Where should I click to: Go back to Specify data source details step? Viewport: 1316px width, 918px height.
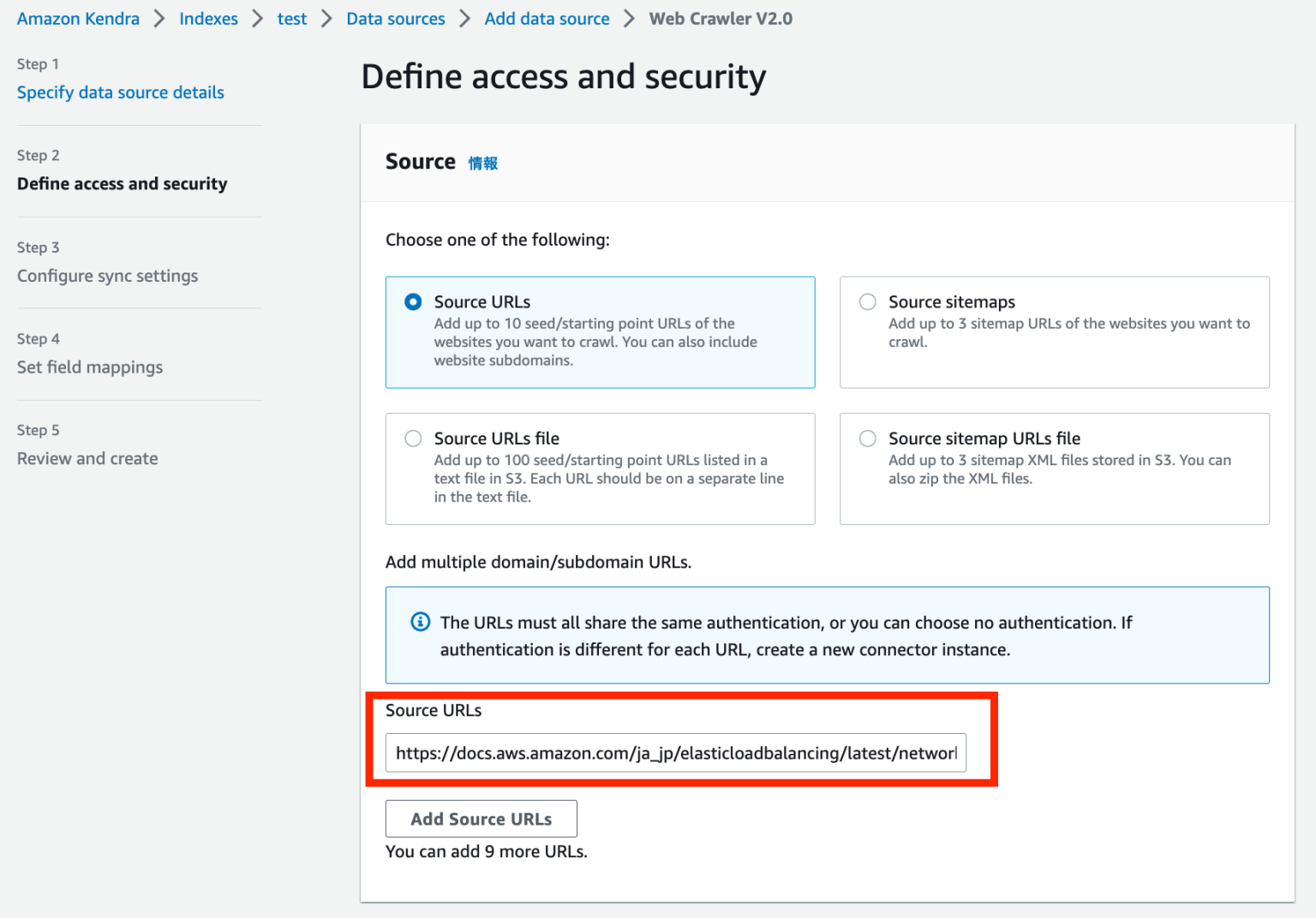coord(120,92)
